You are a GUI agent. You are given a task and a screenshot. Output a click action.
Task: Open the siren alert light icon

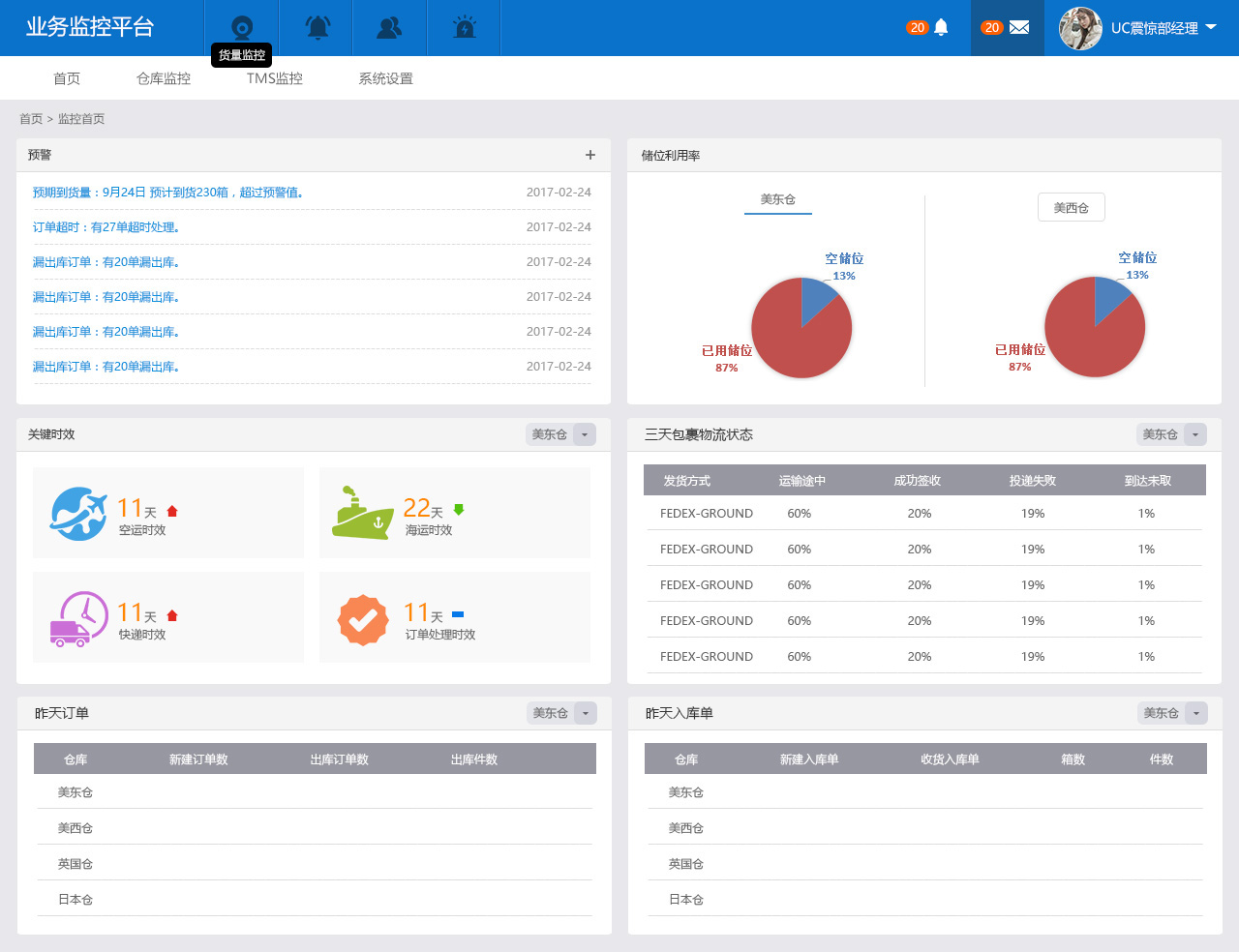(x=465, y=28)
